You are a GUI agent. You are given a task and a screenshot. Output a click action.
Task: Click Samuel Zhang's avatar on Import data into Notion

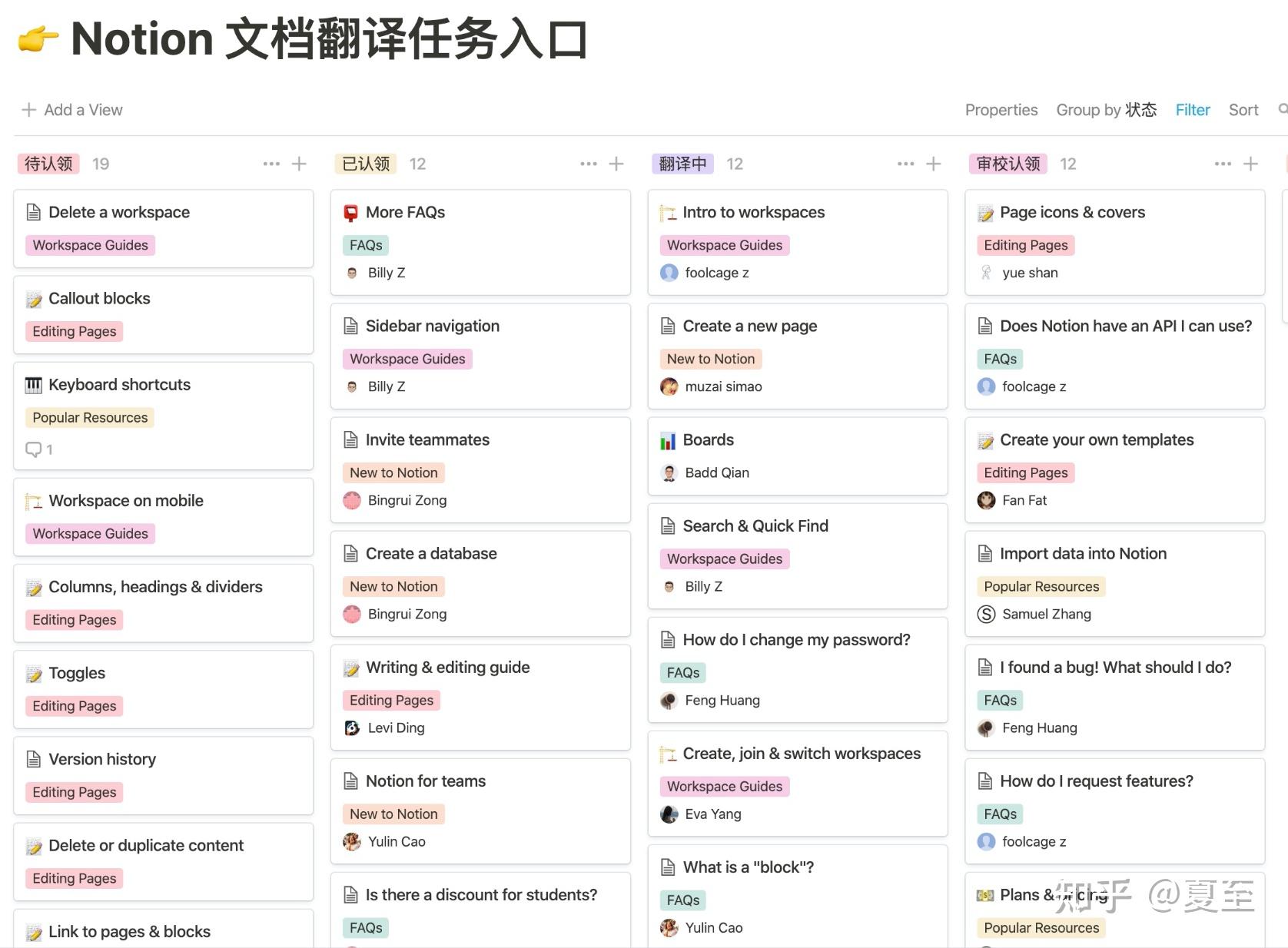987,614
